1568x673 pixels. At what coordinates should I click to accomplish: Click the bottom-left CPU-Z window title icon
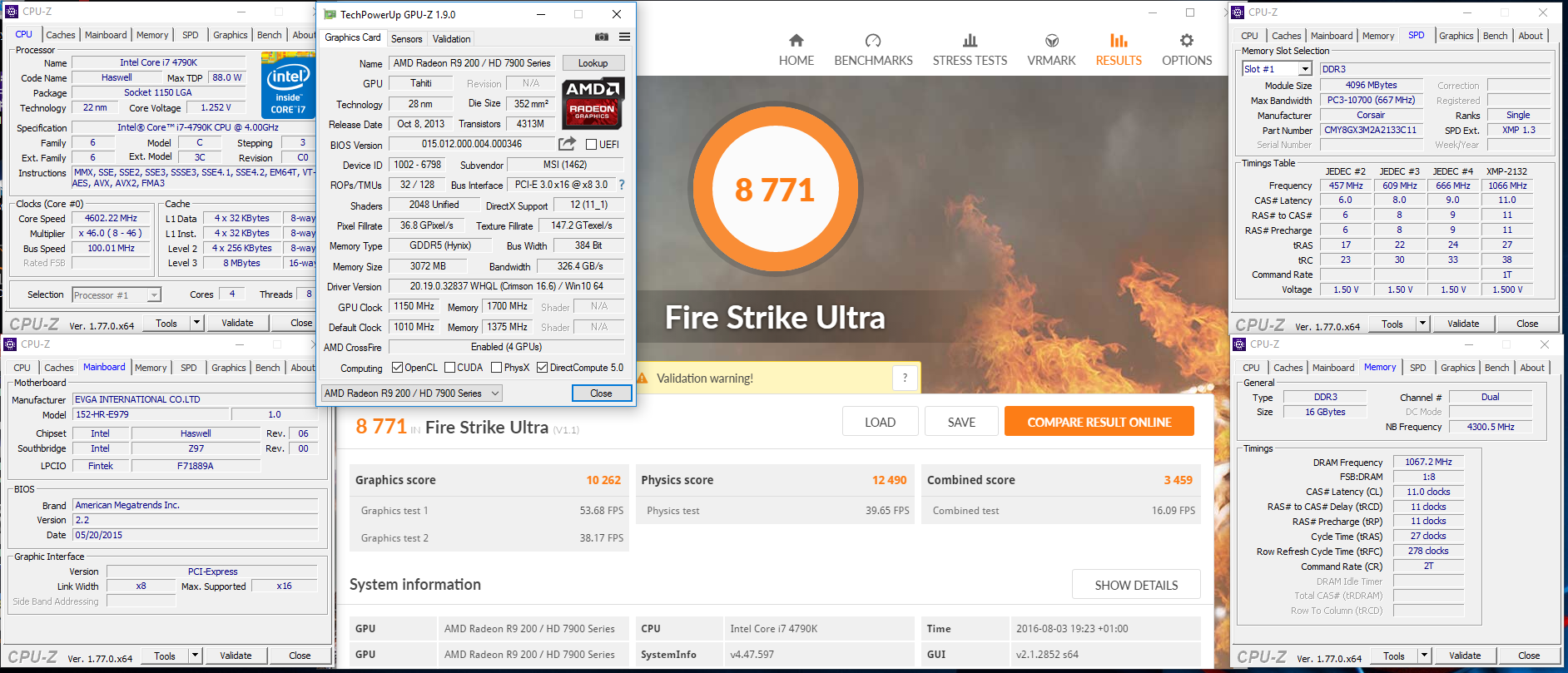[x=10, y=344]
